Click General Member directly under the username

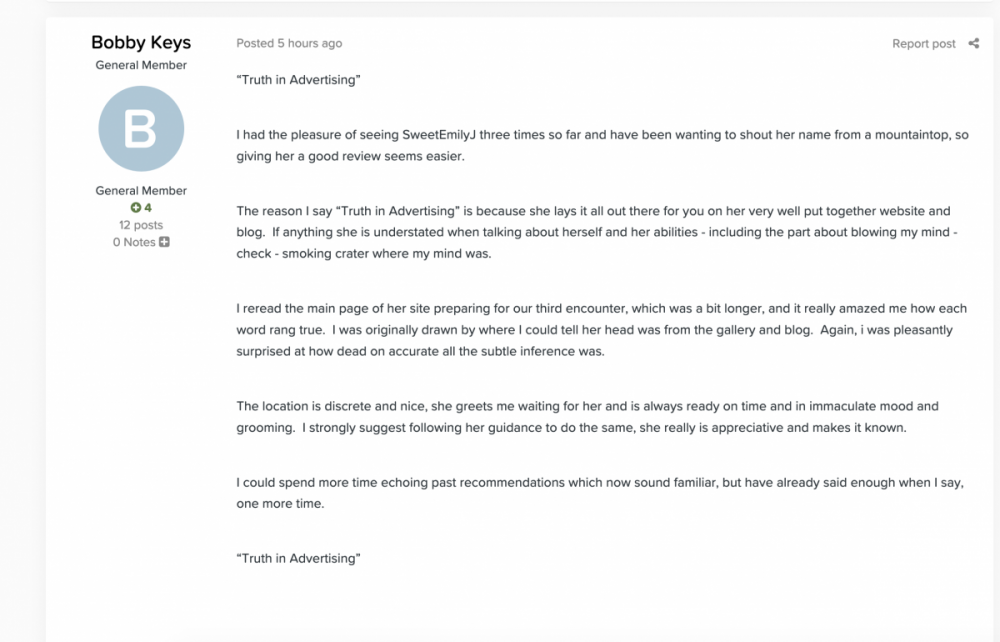coord(141,65)
